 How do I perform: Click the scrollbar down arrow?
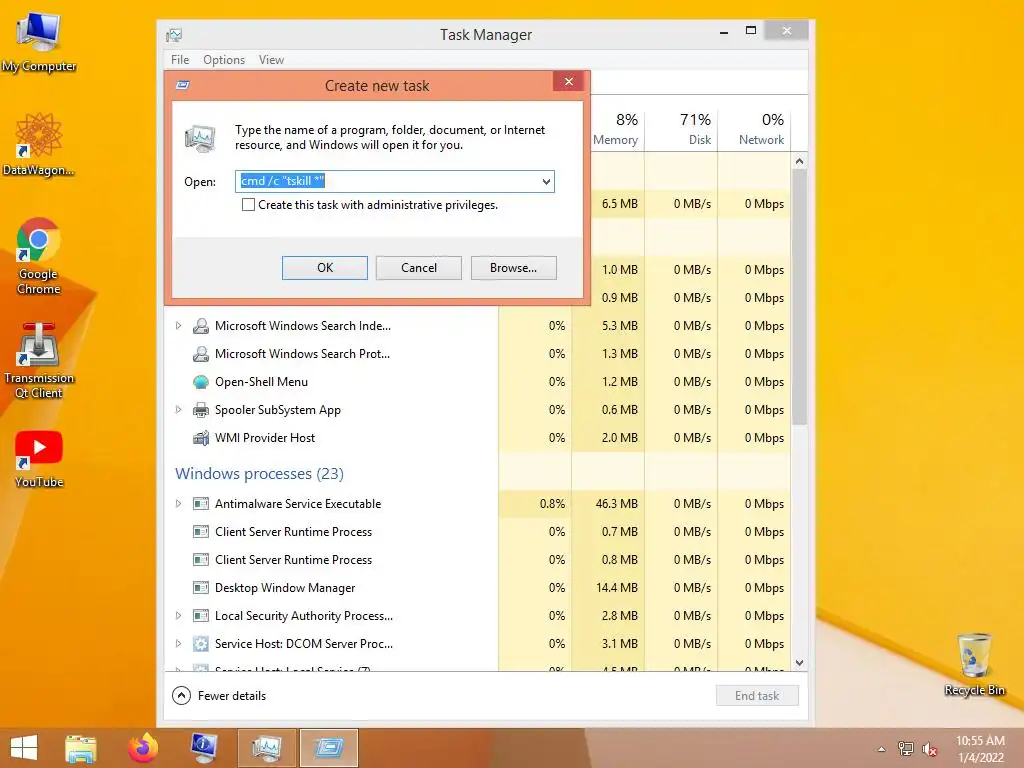(x=799, y=663)
